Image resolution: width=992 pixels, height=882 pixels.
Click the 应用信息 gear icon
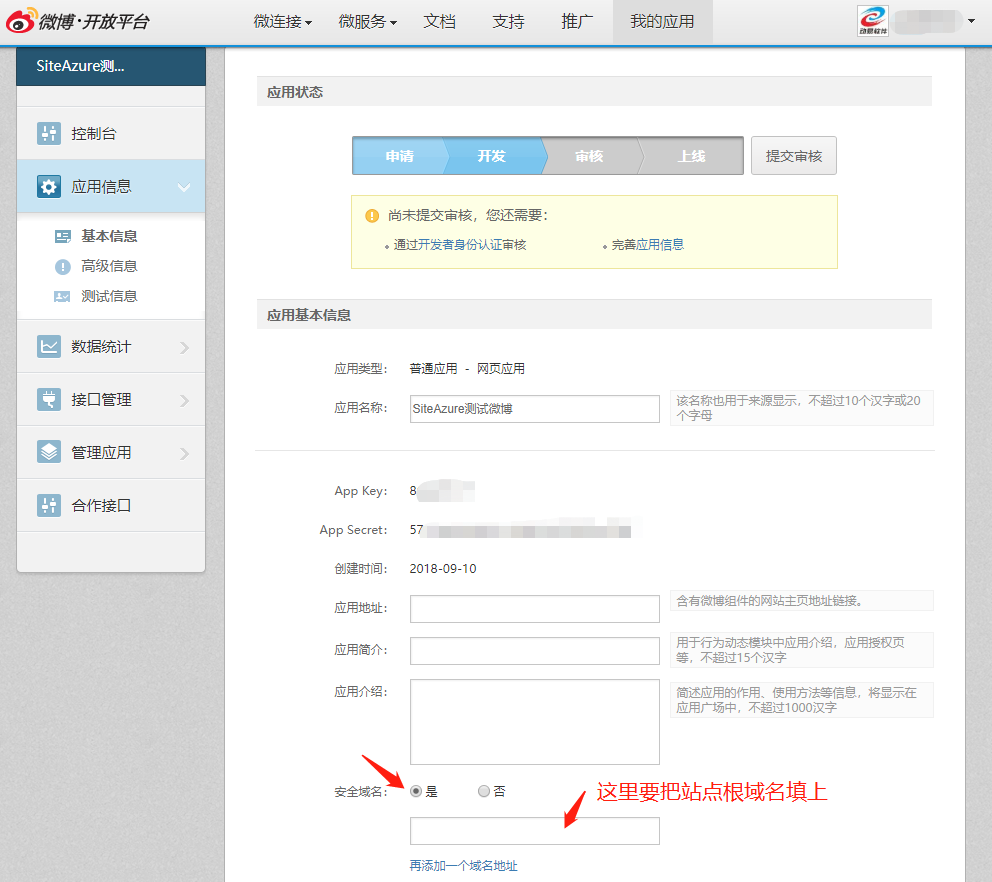[x=49, y=186]
